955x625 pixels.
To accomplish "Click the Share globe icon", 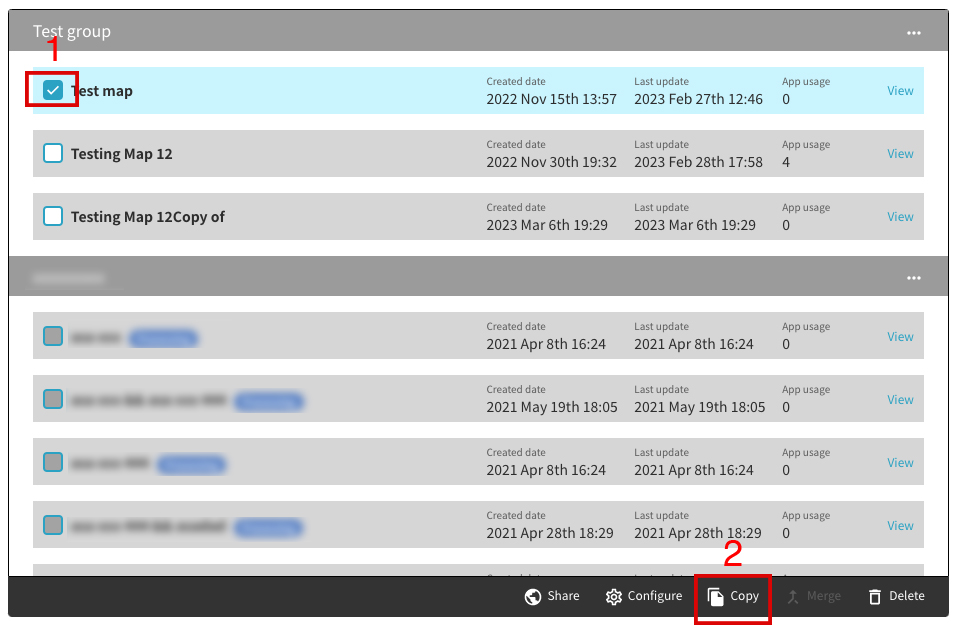I will click(533, 597).
